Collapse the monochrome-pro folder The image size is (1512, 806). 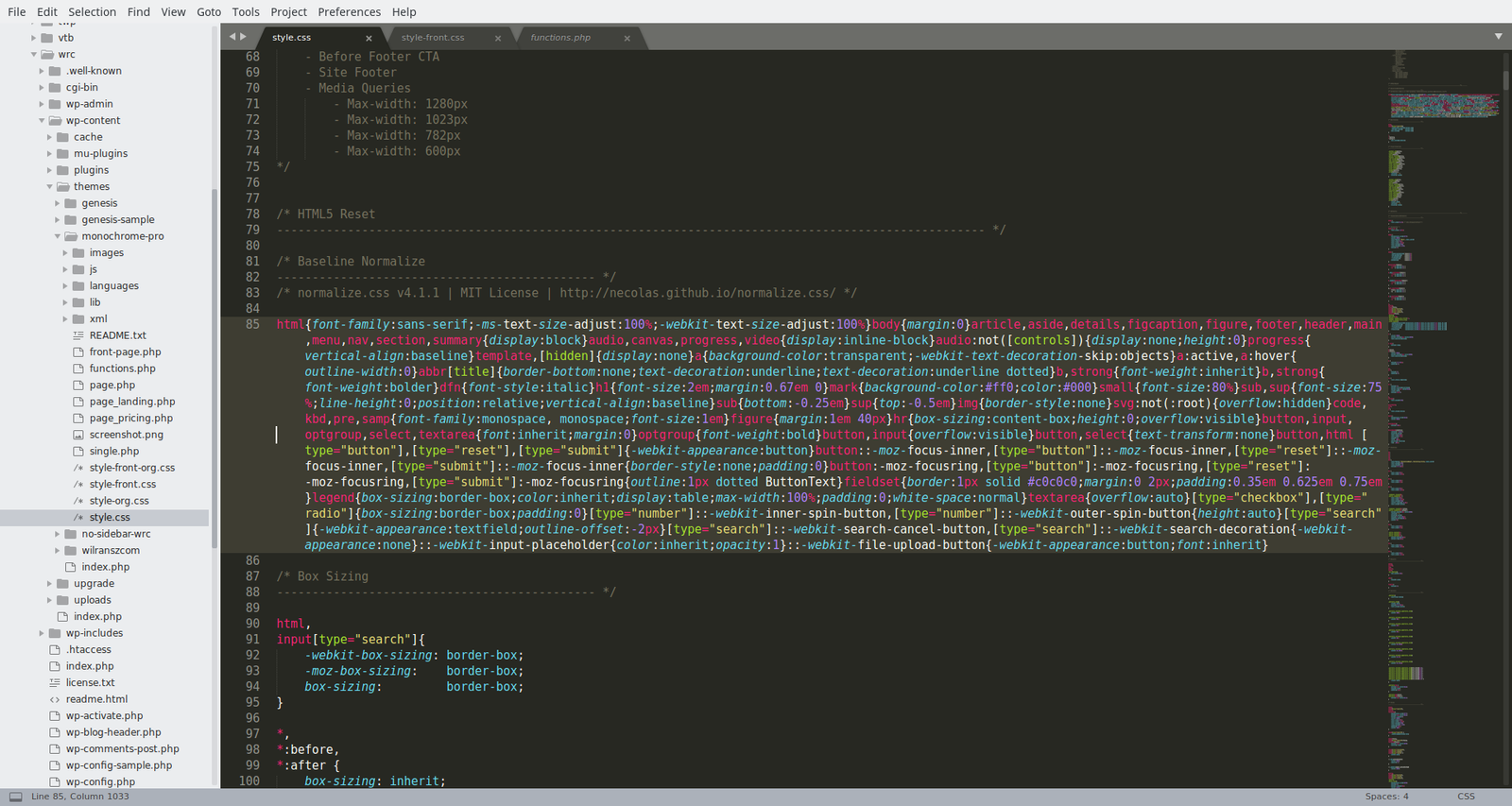(58, 236)
